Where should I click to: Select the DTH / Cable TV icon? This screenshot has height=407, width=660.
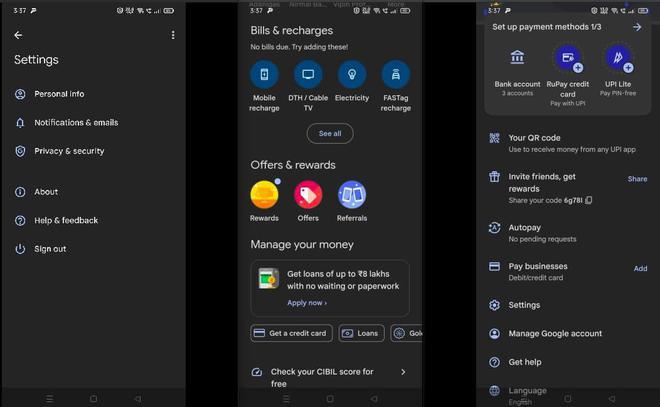(308, 74)
